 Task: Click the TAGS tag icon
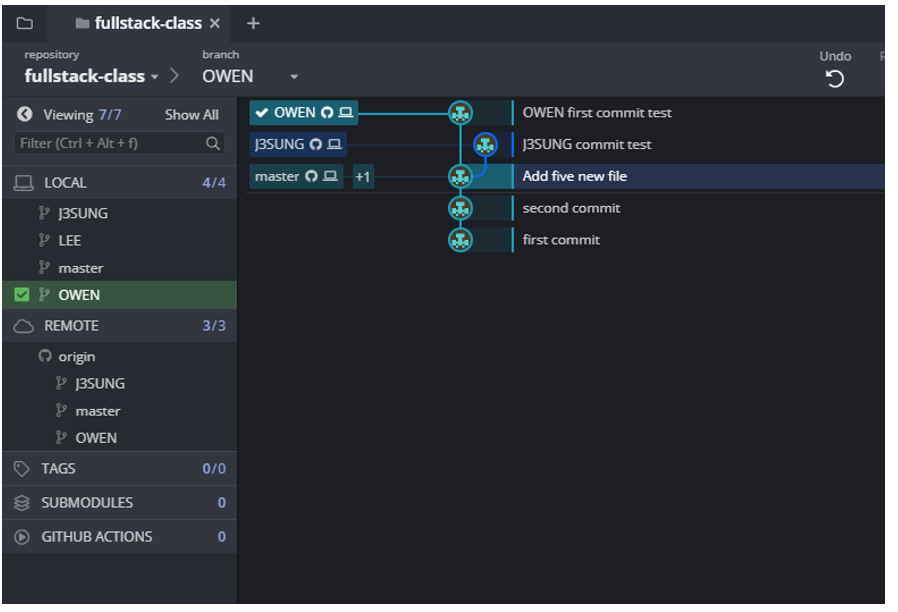pos(22,469)
